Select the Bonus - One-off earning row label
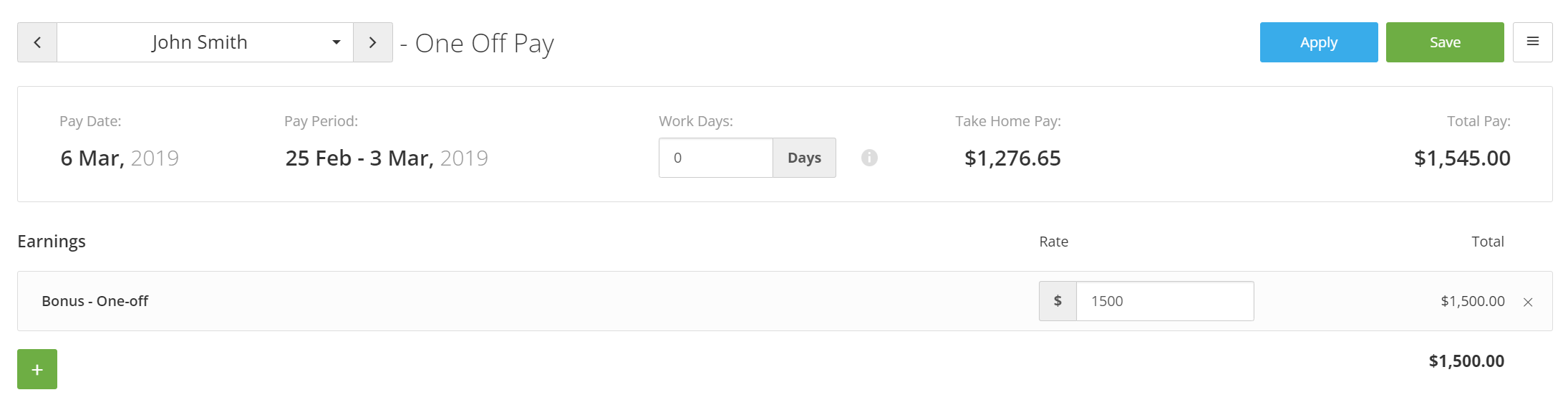Viewport: 1568px width, 405px height. click(x=95, y=301)
